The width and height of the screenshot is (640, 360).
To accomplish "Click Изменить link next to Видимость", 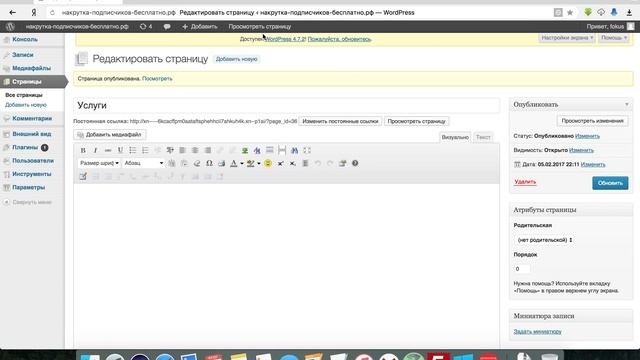I will point(581,150).
